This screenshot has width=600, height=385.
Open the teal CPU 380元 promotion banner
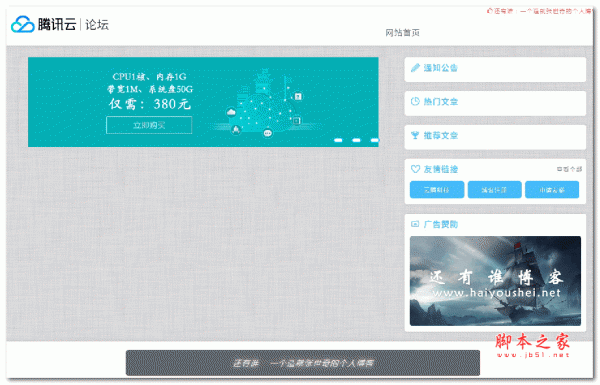(203, 102)
